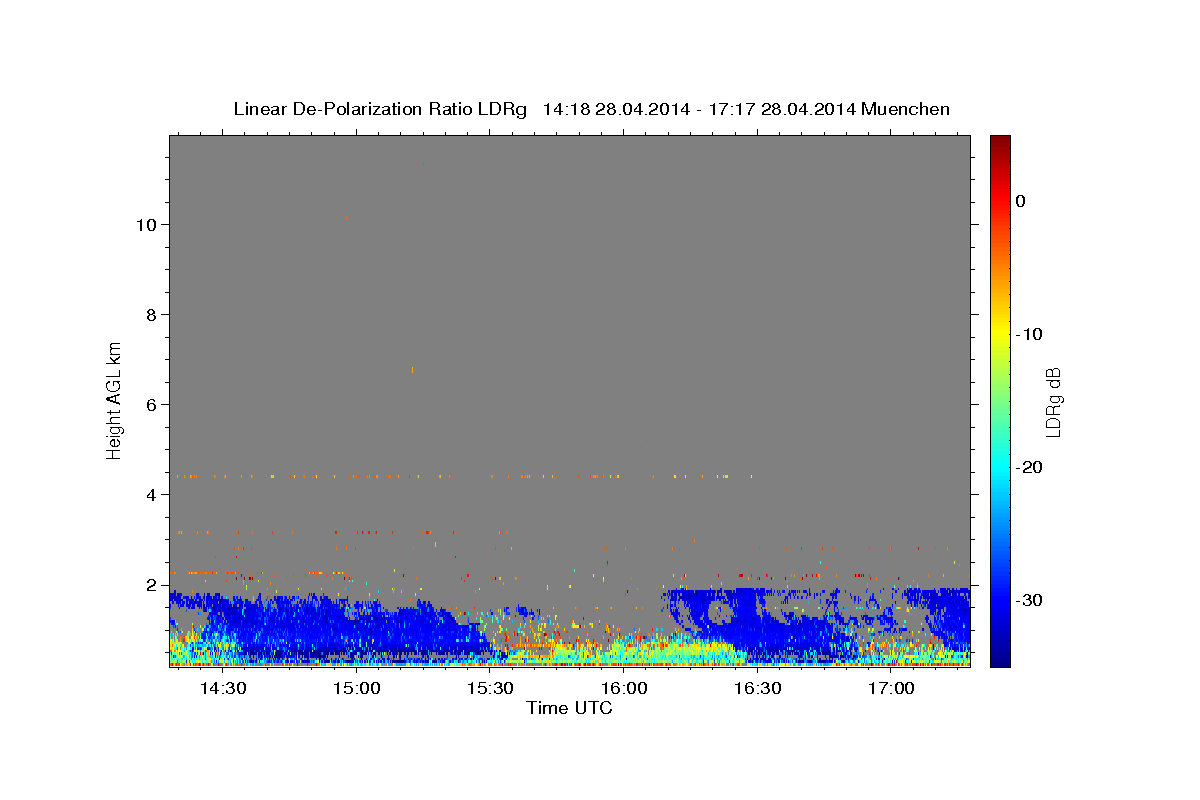1200x800 pixels.
Task: Click the height tick label 10
Action: coord(145,225)
